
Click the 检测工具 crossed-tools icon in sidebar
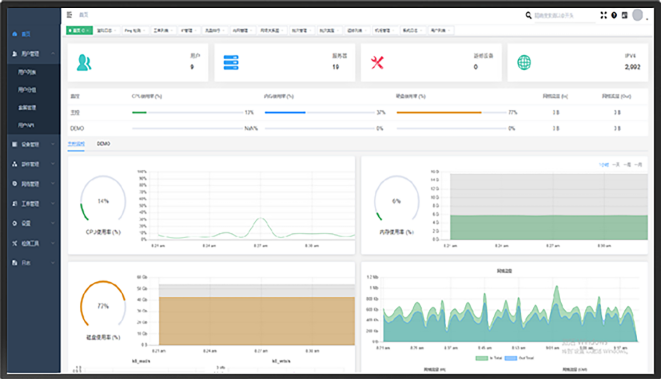(15, 243)
